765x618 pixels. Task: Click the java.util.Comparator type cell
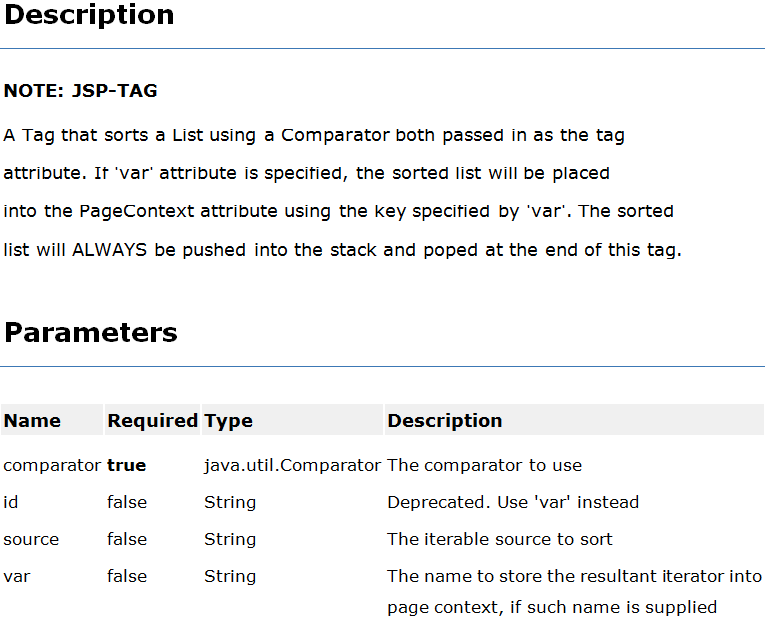(x=292, y=465)
